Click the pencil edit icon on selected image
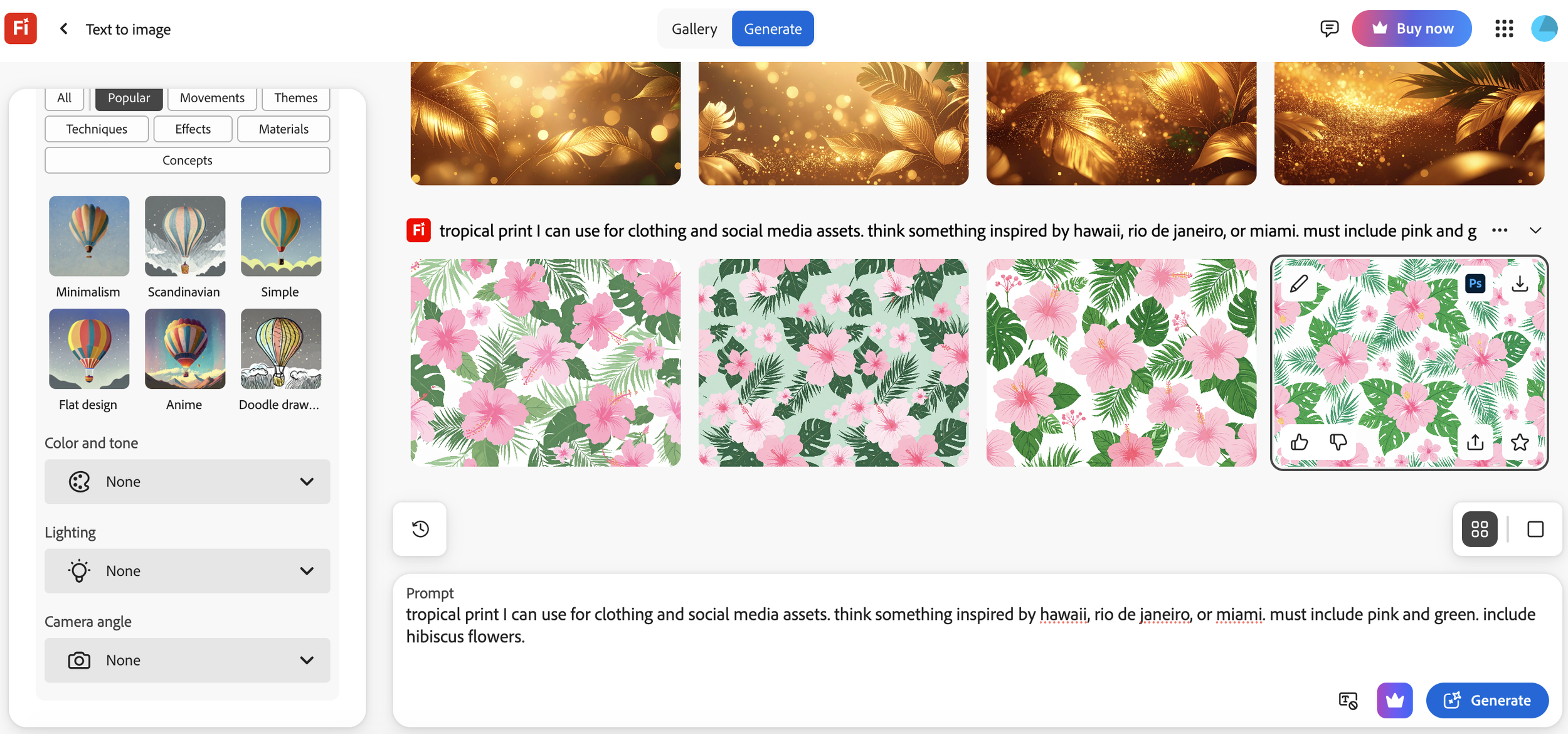1568x734 pixels. pyautogui.click(x=1298, y=284)
